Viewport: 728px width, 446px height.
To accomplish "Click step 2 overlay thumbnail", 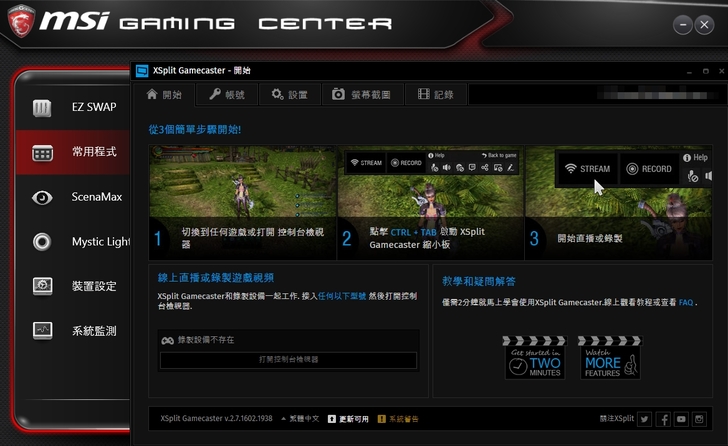I will (430, 202).
